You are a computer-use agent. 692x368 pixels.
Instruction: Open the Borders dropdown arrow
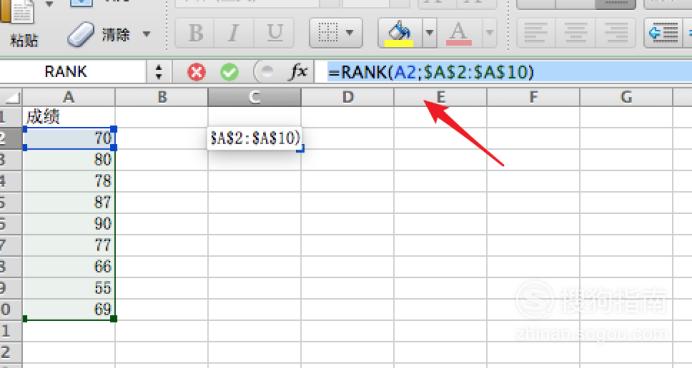pyautogui.click(x=350, y=33)
